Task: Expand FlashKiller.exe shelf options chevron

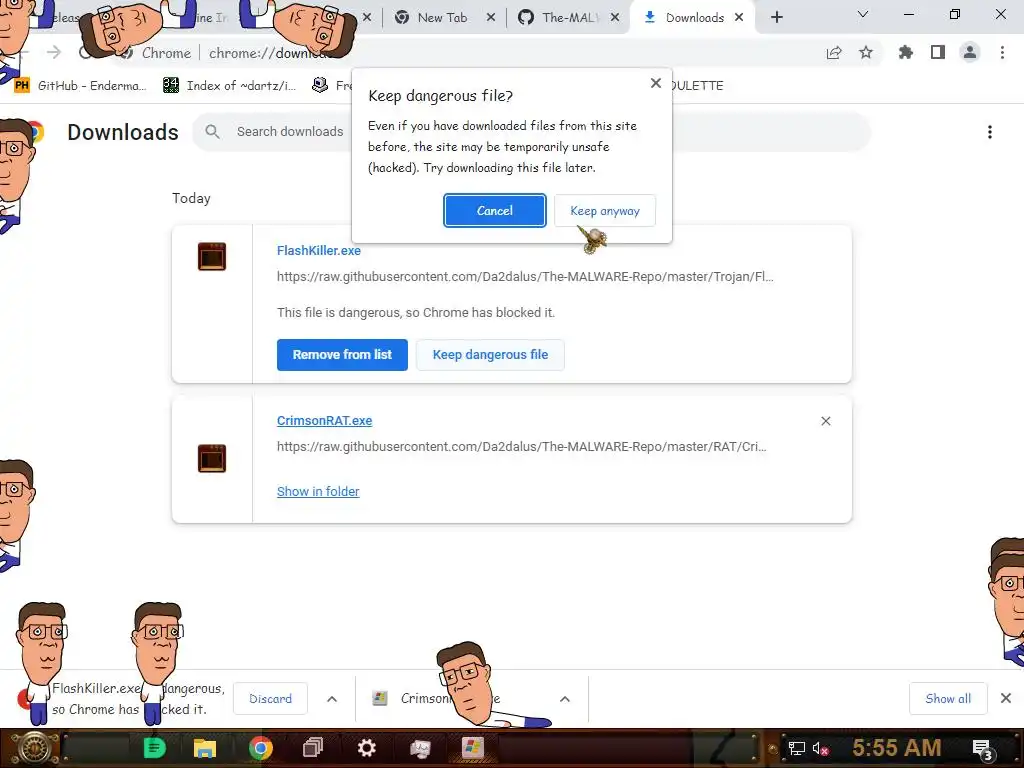Action: click(x=332, y=699)
